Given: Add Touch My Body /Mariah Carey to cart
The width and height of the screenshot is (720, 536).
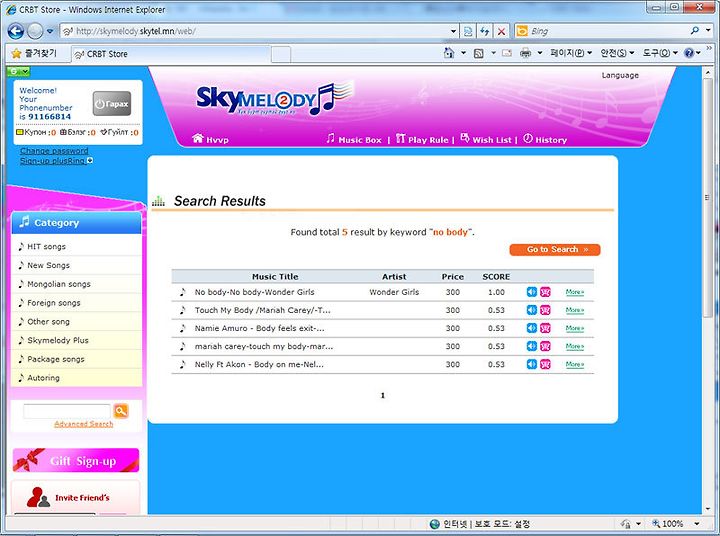Looking at the screenshot, I should click(x=545, y=310).
